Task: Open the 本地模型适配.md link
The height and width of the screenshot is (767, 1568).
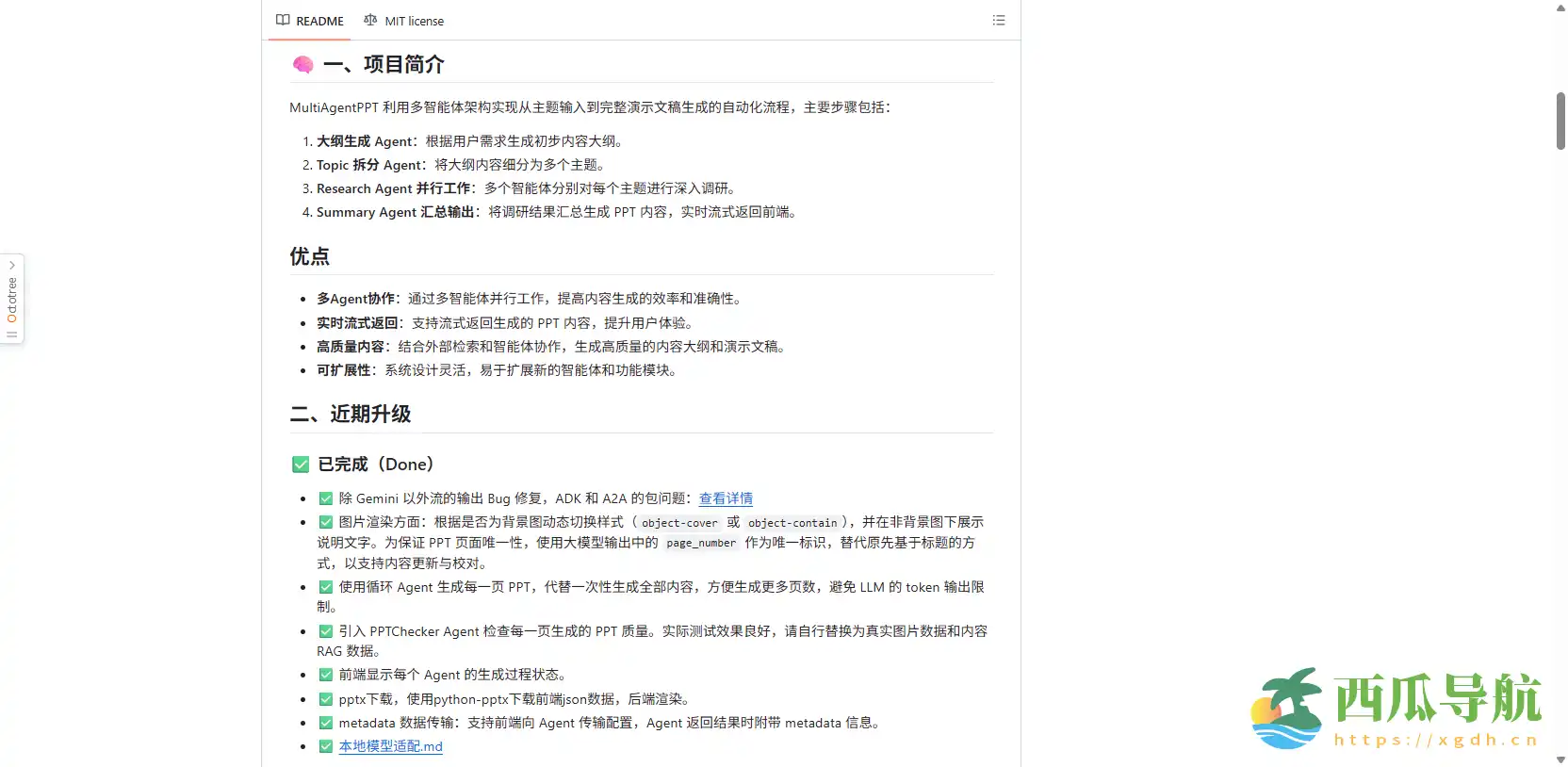Action: coord(390,746)
